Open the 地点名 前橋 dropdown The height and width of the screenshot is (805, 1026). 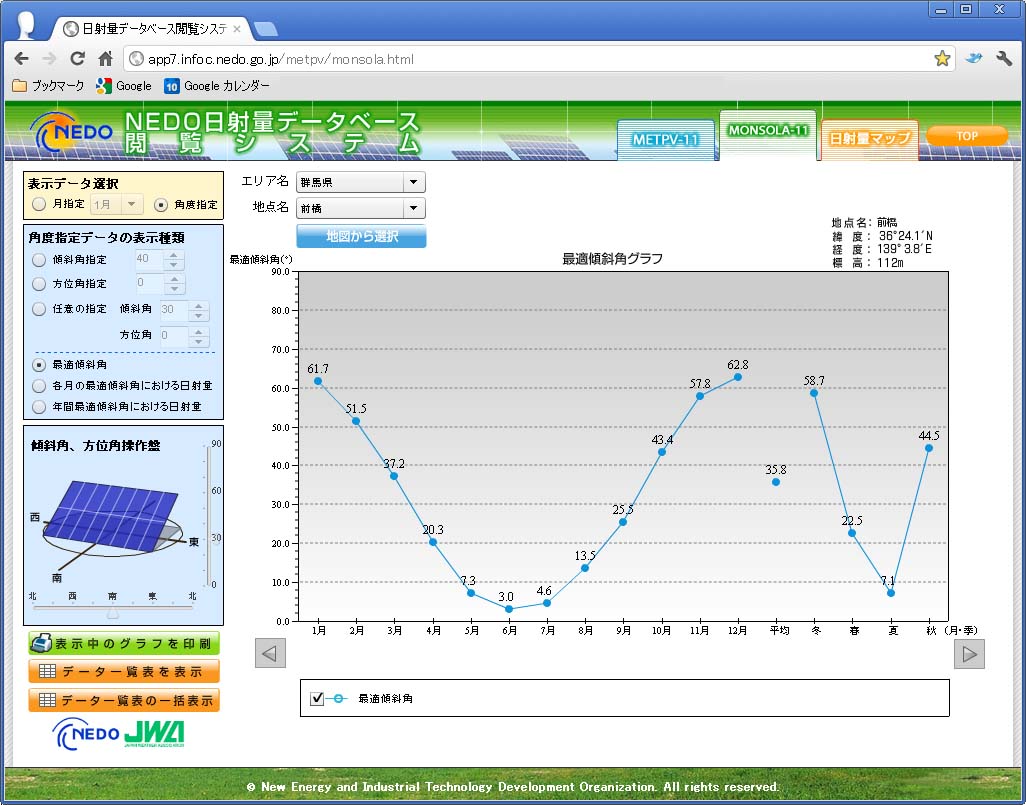[x=361, y=208]
